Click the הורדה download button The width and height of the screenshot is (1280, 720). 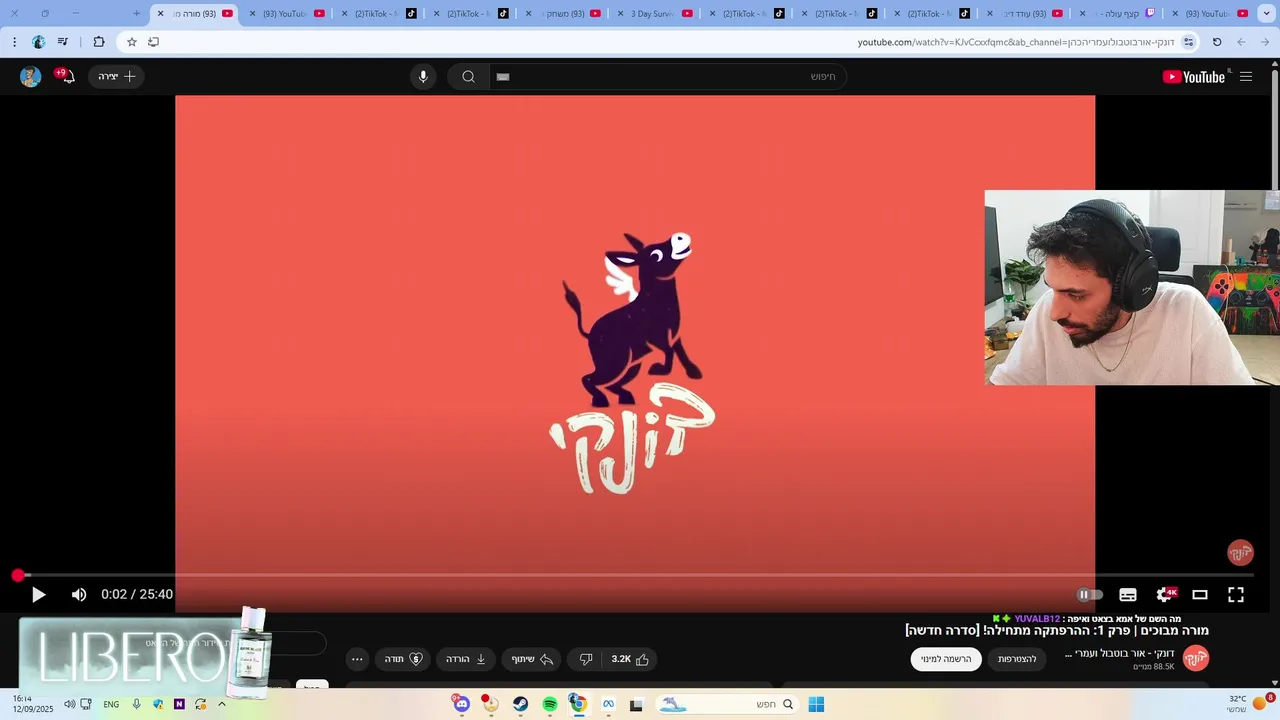pyautogui.click(x=466, y=659)
